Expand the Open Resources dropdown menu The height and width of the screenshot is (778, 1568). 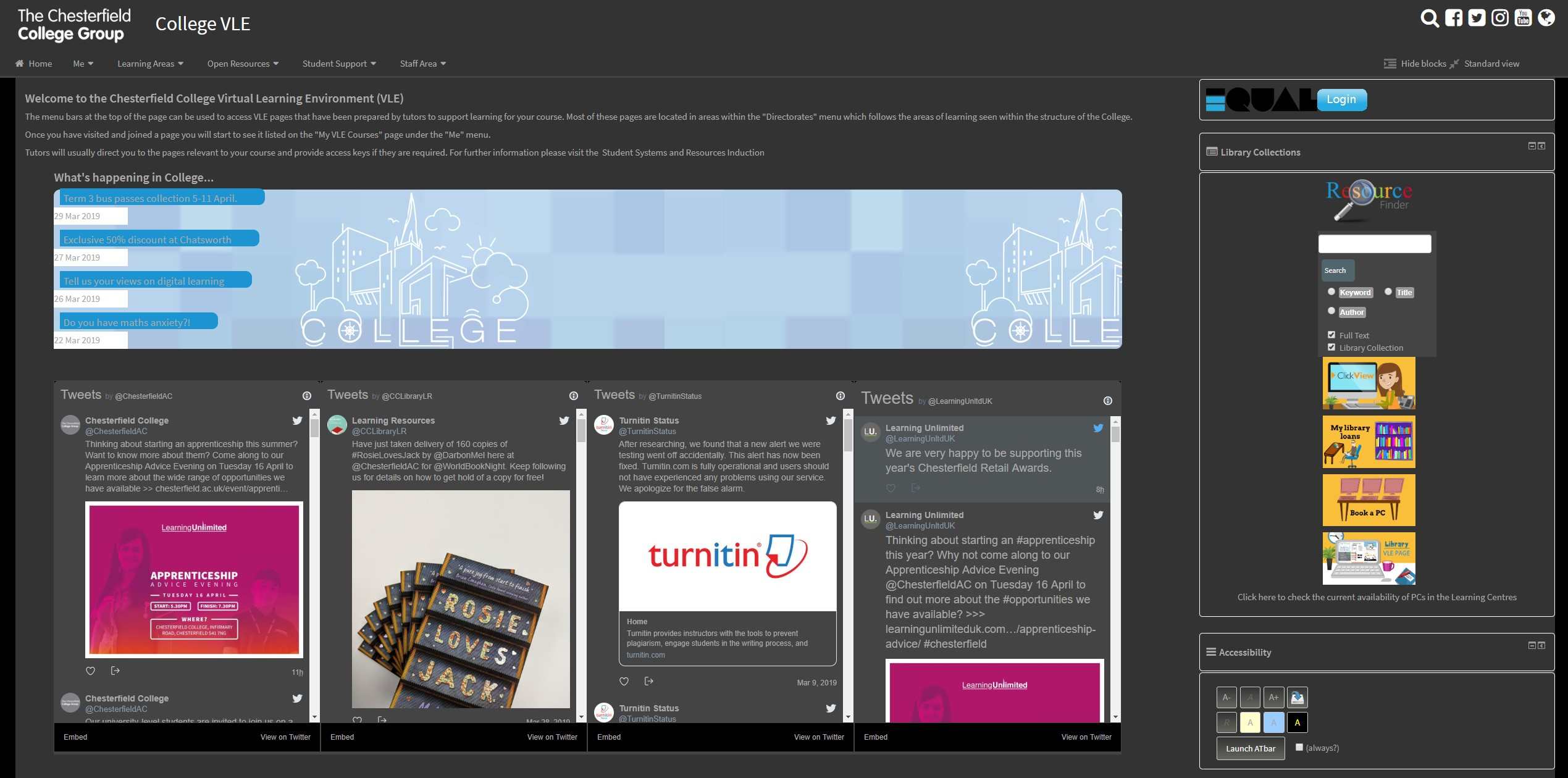[x=243, y=64]
